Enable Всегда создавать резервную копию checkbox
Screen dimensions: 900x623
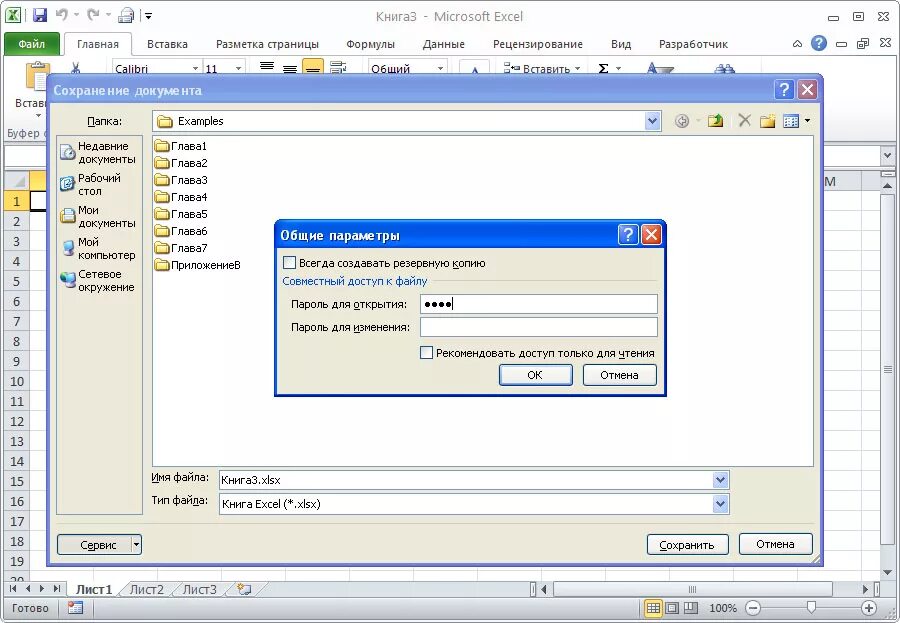[289, 263]
